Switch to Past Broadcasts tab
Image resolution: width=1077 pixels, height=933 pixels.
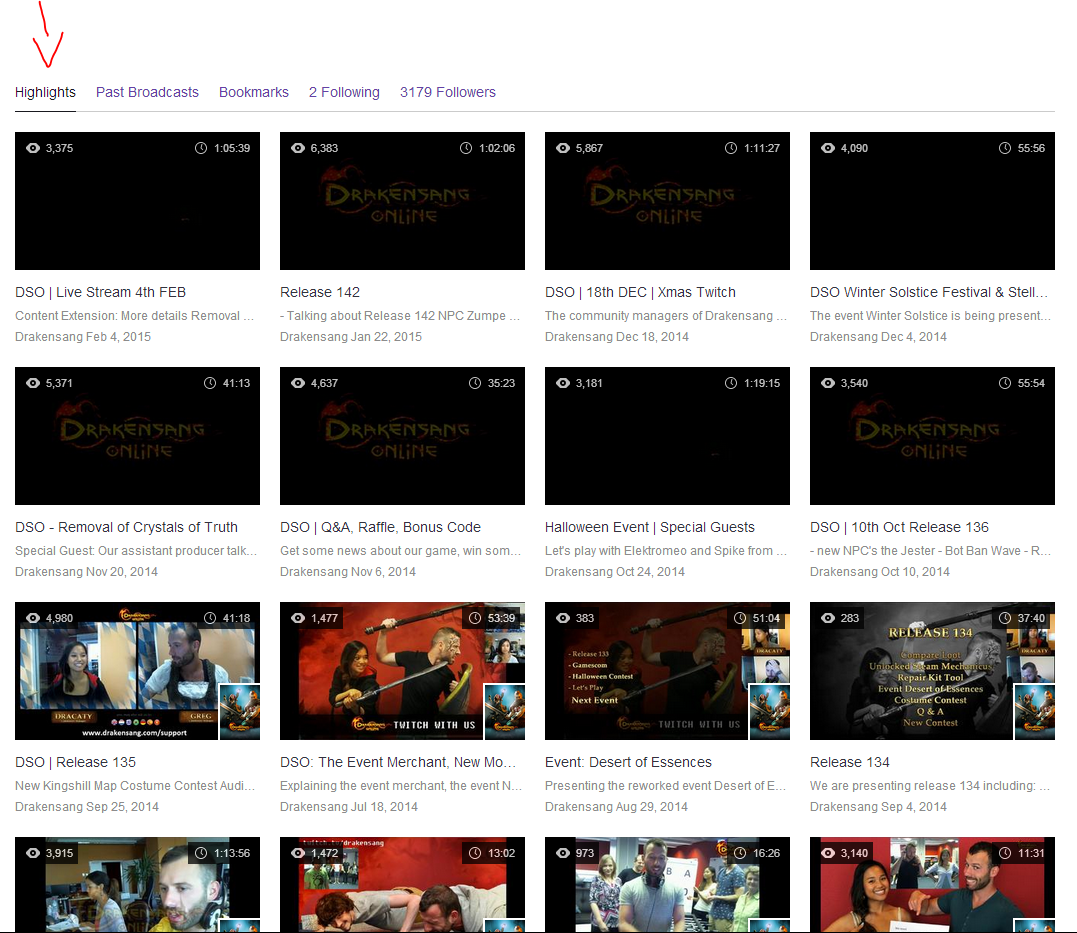pos(147,92)
